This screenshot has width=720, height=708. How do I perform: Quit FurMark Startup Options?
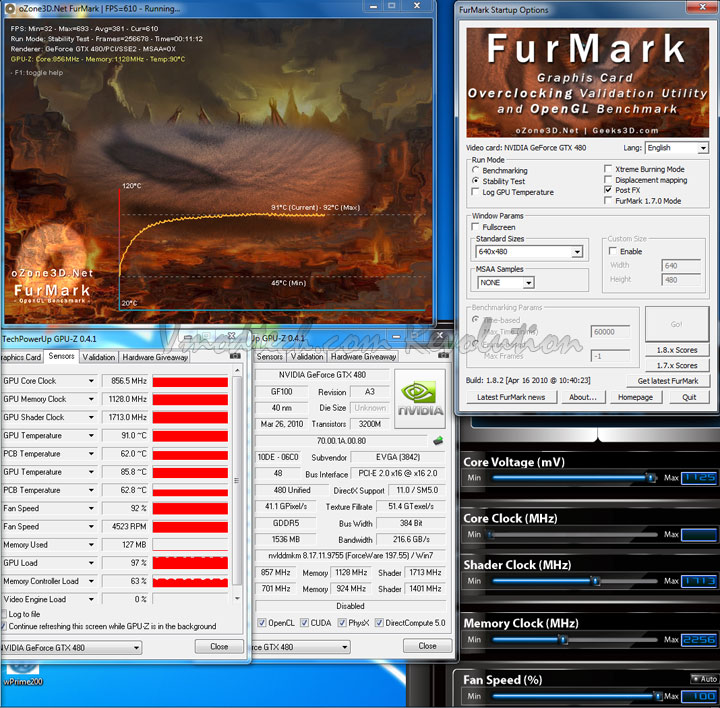pos(689,397)
